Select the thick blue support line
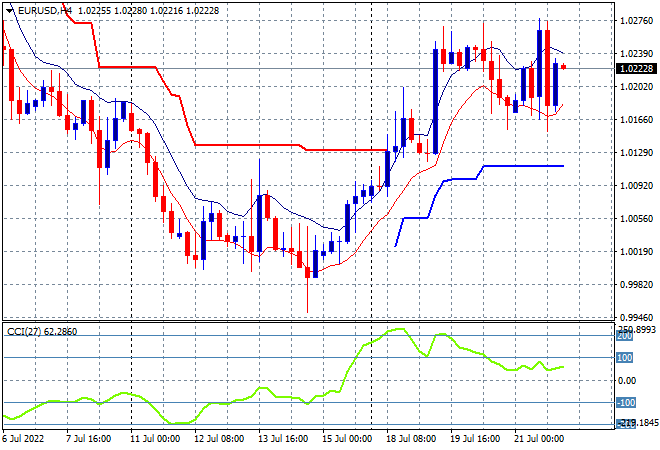The height and width of the screenshot is (450, 660). 520,166
